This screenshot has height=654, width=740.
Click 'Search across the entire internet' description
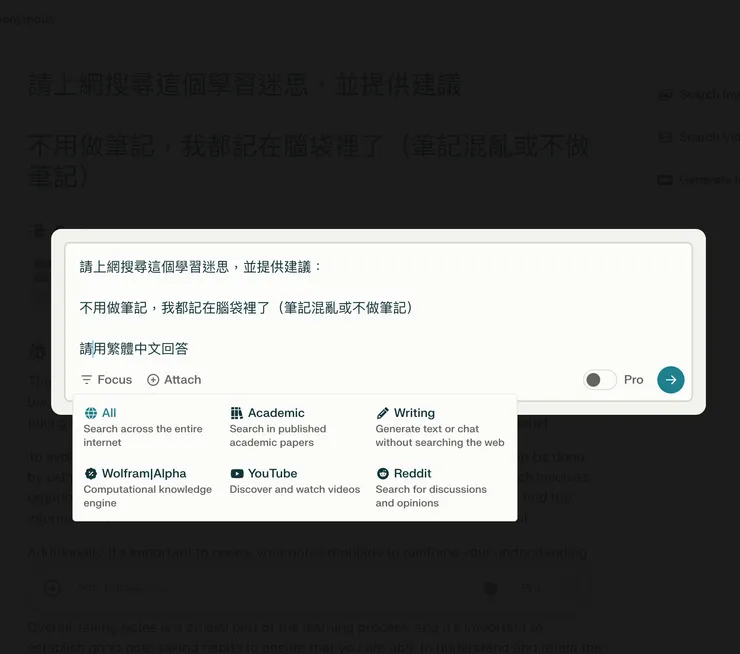(x=143, y=436)
